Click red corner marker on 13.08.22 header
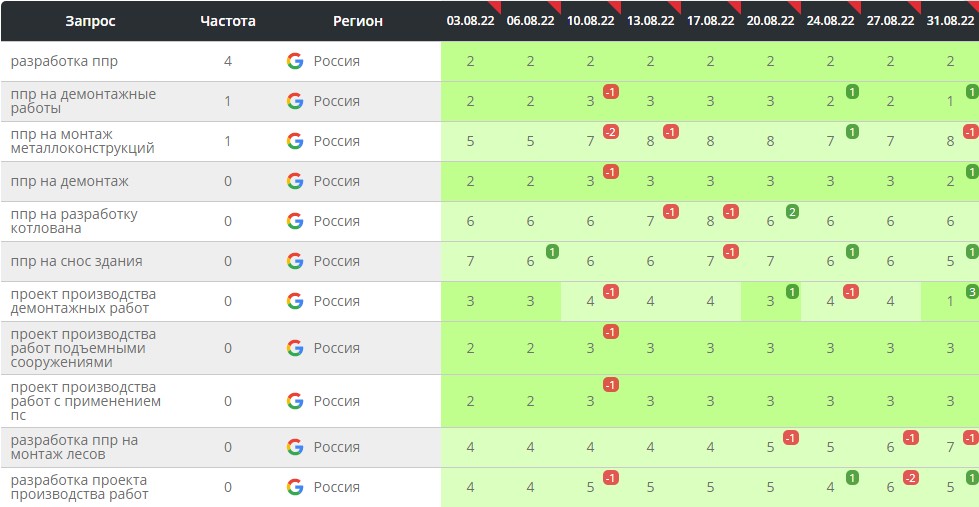Viewport: 979px width, 507px height. point(675,6)
